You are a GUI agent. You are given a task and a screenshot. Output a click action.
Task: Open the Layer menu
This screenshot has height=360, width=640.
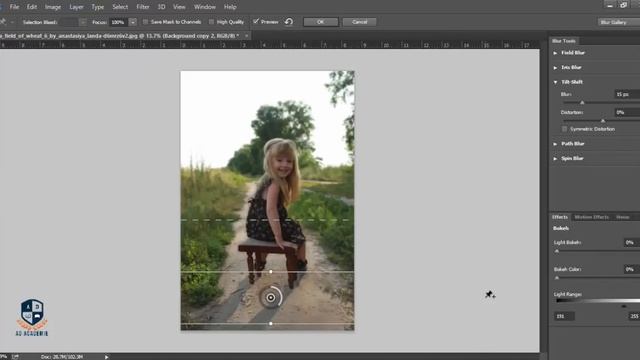(76, 7)
